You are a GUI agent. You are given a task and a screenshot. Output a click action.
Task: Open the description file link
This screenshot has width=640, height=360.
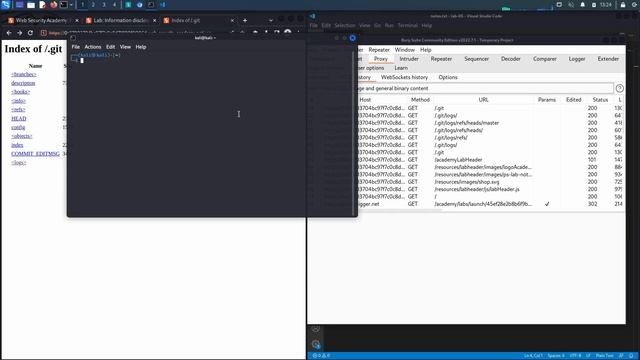[23, 83]
